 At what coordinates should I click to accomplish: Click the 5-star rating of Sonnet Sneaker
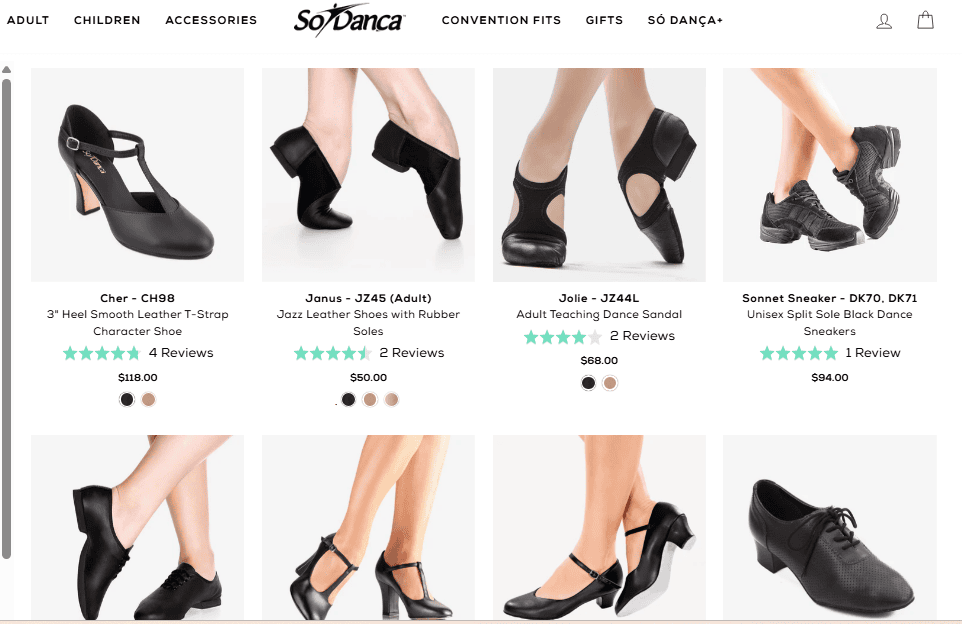pyautogui.click(x=799, y=352)
